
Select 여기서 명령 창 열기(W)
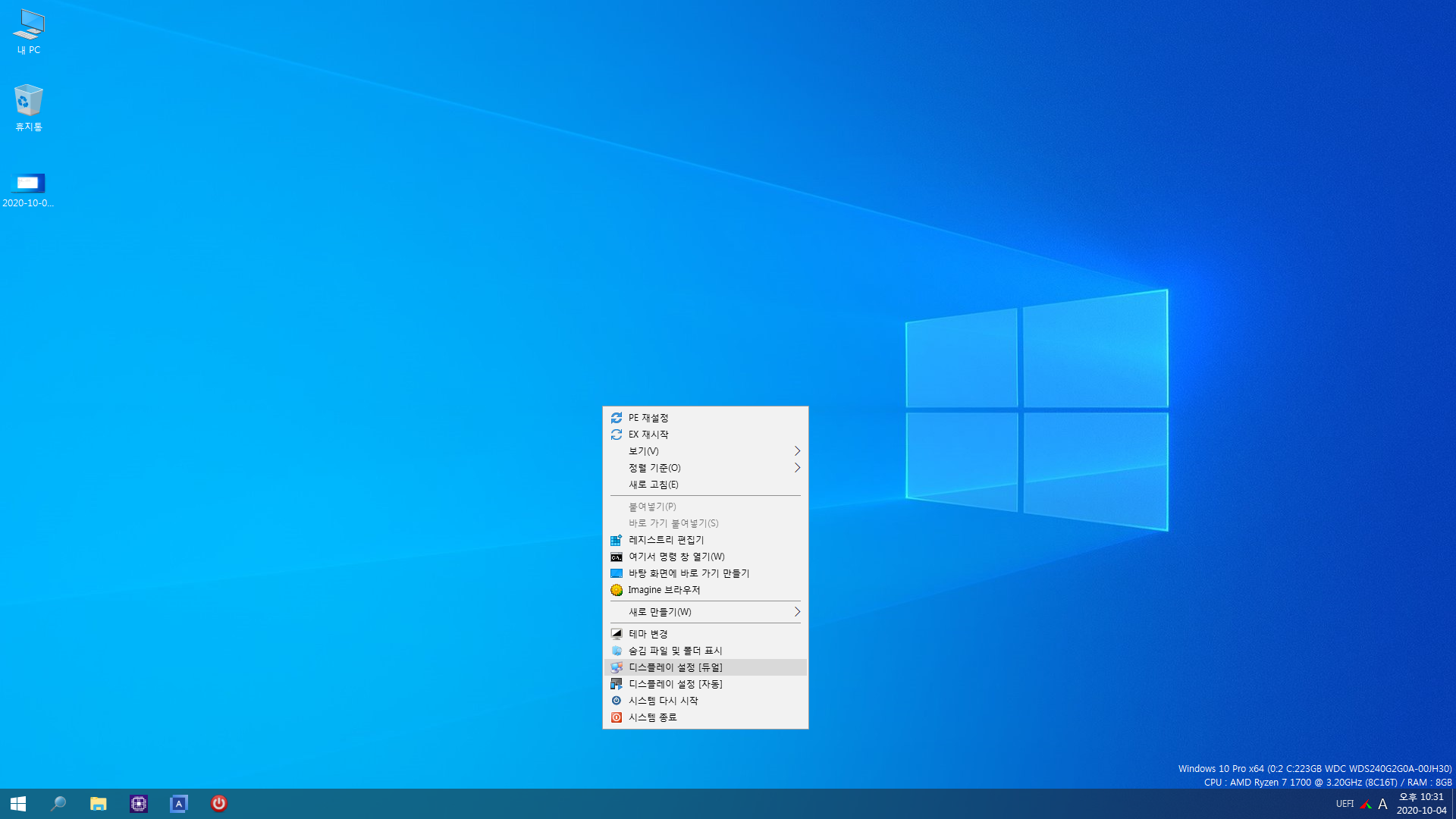(705, 557)
